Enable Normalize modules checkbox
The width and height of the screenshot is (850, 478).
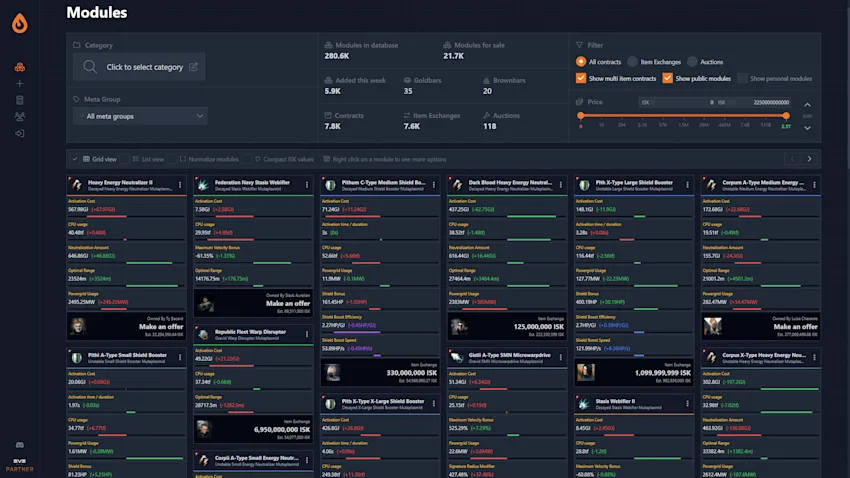[x=171, y=159]
